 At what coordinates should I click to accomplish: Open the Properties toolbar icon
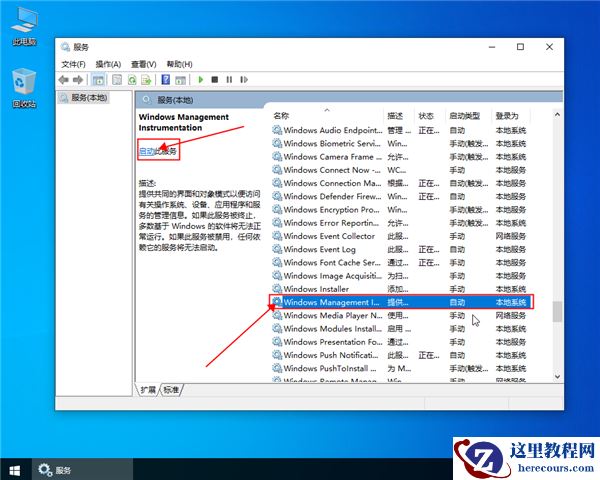[x=117, y=80]
